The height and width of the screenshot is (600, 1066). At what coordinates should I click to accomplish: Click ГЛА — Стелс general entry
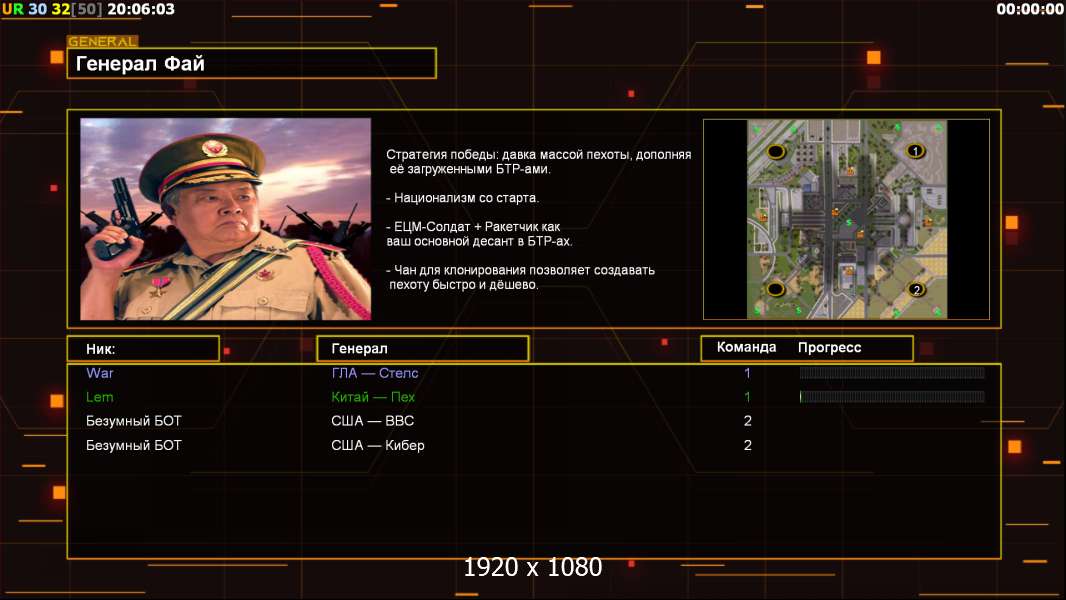[375, 373]
